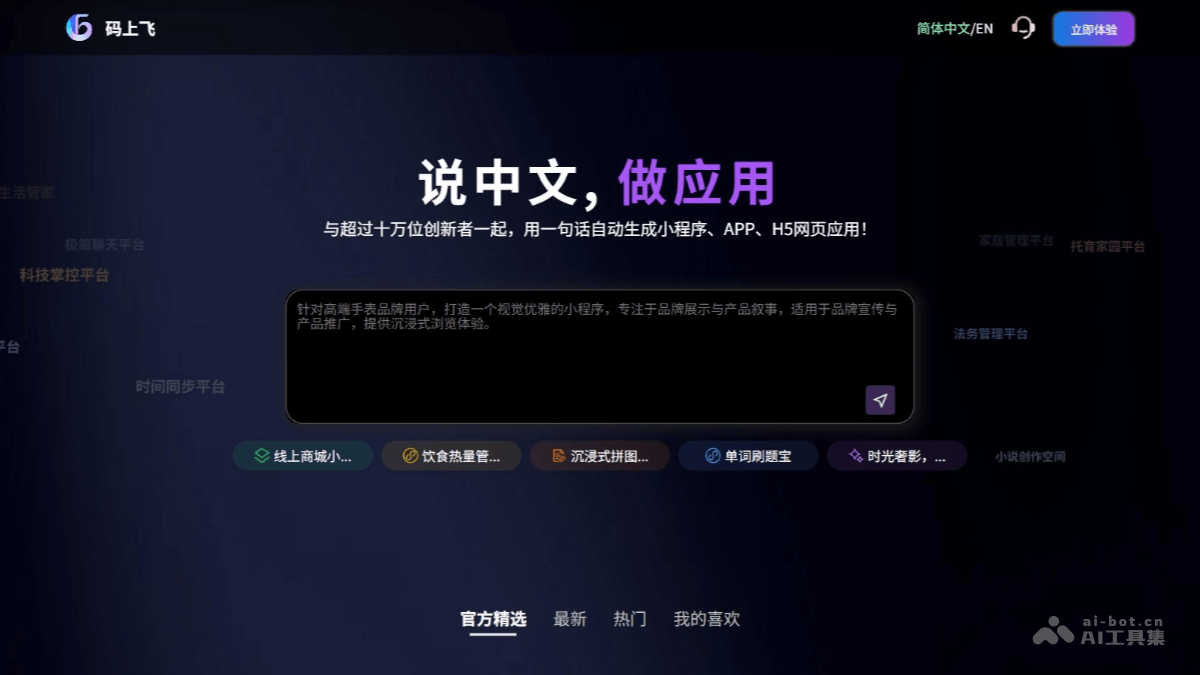
Task: Click the 立即体验 button
Action: (1093, 28)
